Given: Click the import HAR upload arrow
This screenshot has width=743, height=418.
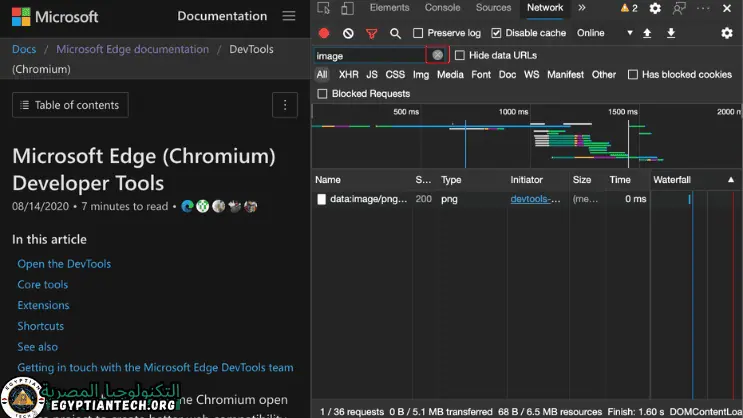Looking at the screenshot, I should tap(647, 33).
